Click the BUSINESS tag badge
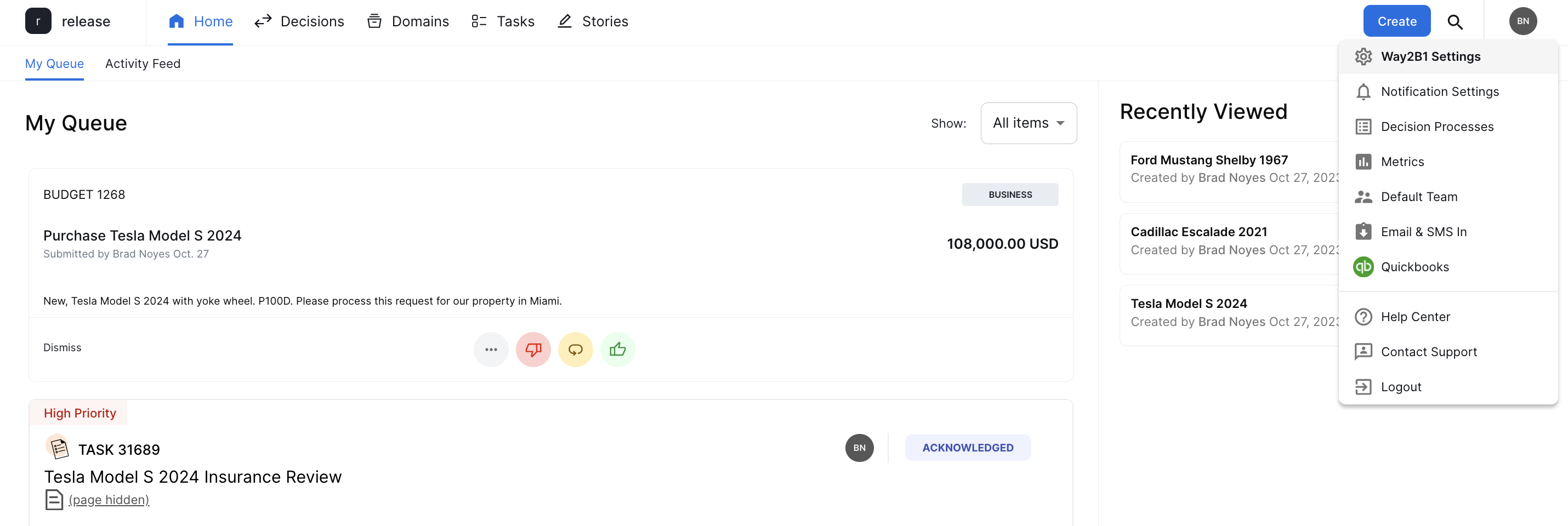This screenshot has width=1568, height=526. [1010, 195]
